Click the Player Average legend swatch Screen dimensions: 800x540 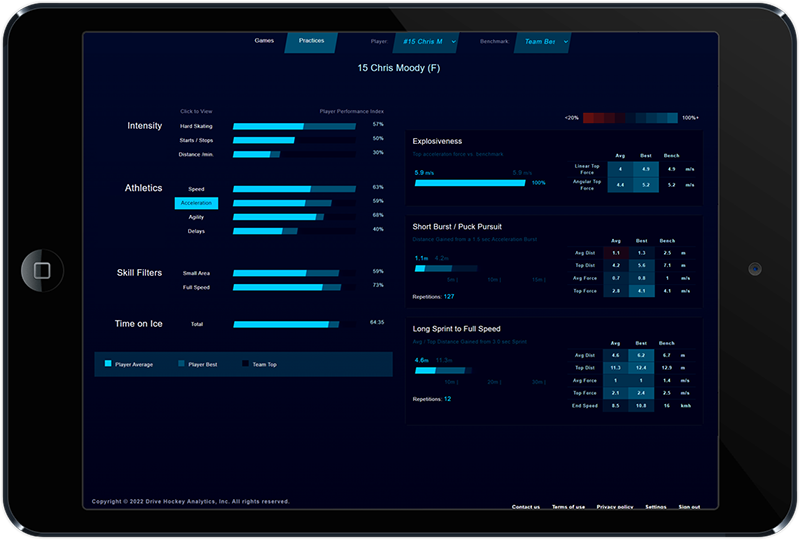tap(108, 364)
